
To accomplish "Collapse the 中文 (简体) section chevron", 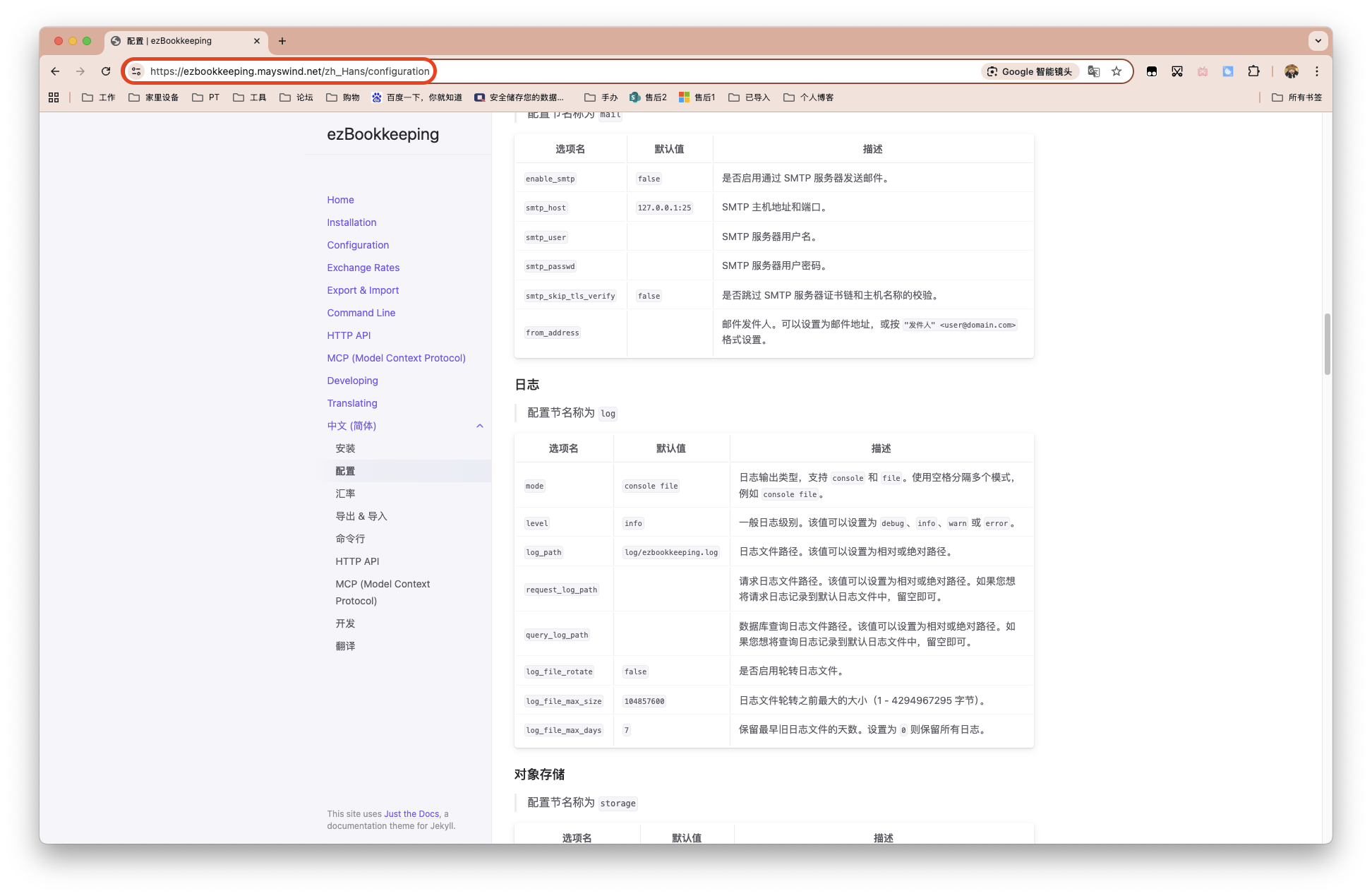I will [480, 426].
